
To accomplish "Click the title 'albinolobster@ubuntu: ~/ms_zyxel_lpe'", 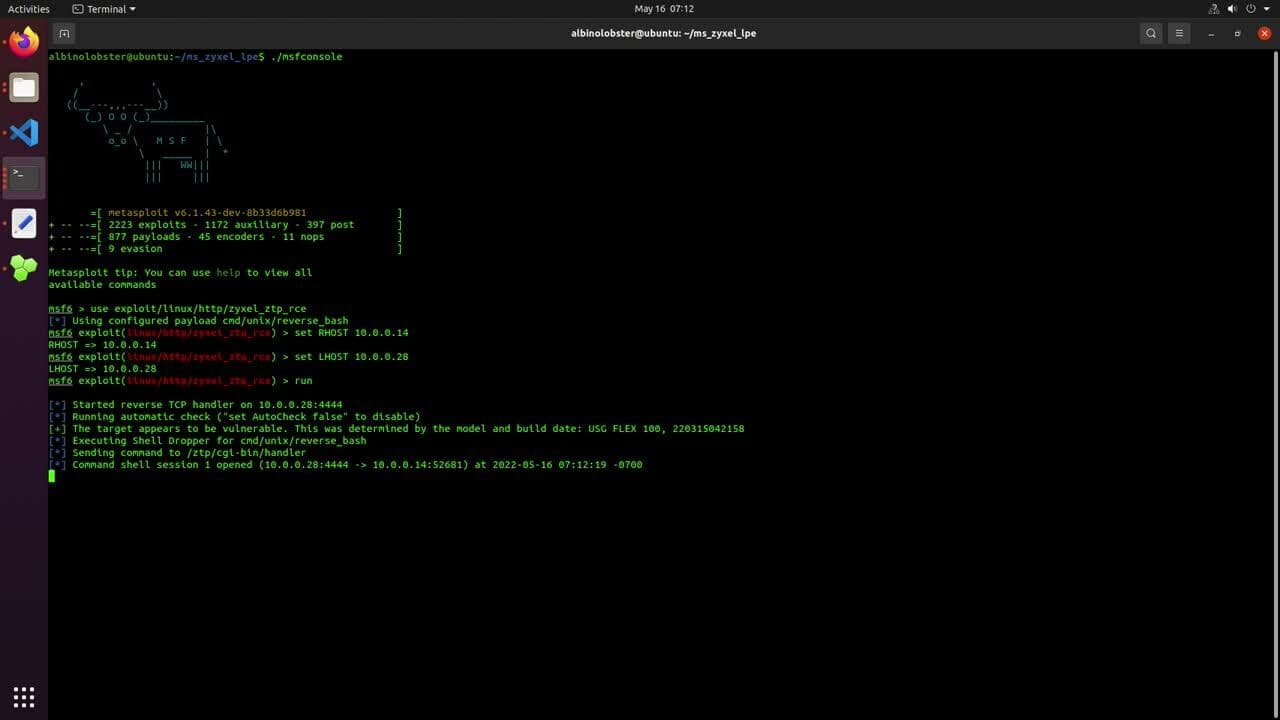I will tap(663, 33).
